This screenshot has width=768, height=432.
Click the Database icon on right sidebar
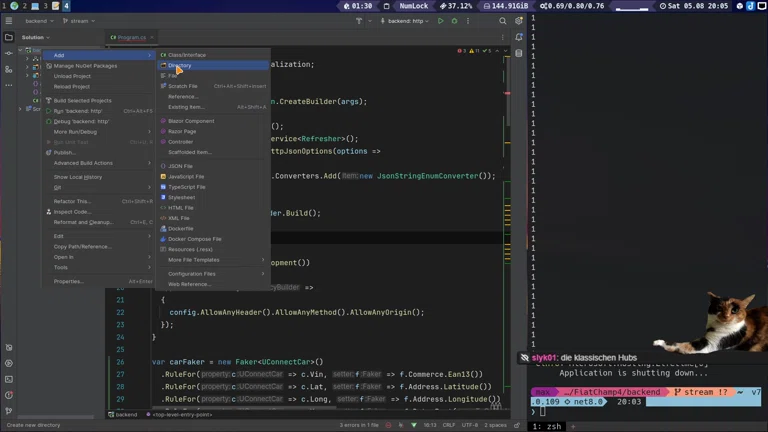(519, 53)
